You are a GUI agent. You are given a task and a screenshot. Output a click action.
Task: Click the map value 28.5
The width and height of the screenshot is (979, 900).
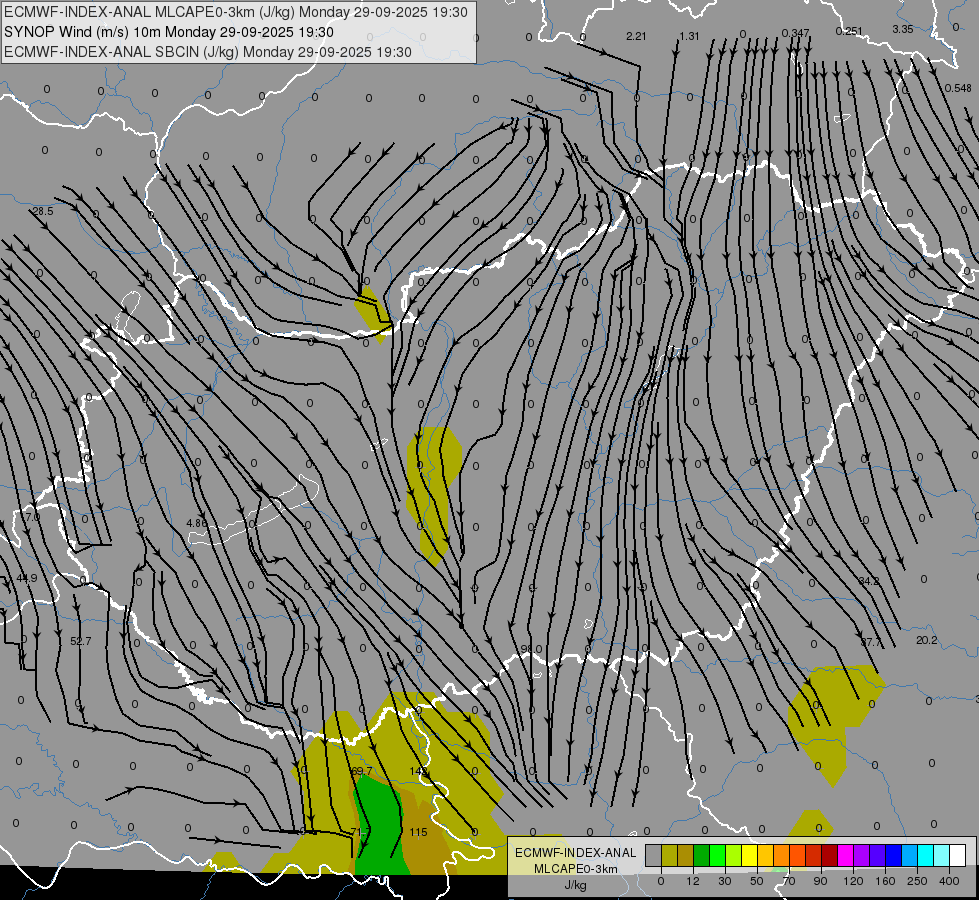[43, 212]
